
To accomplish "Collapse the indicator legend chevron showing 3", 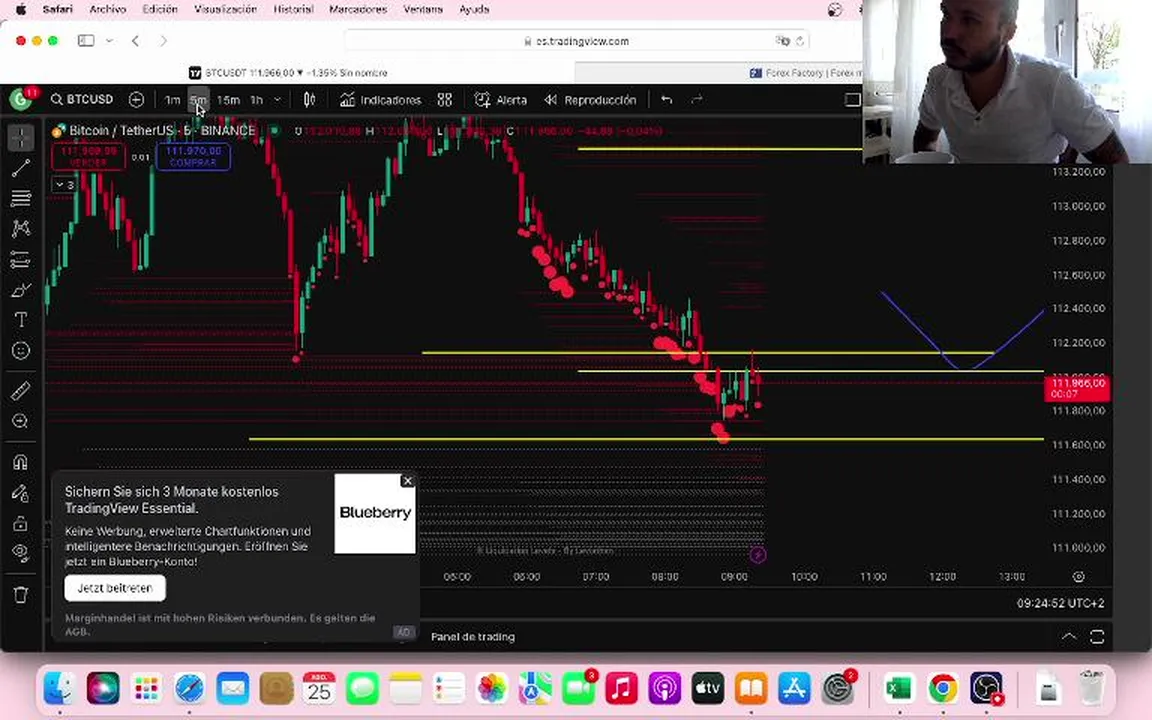I will (64, 185).
